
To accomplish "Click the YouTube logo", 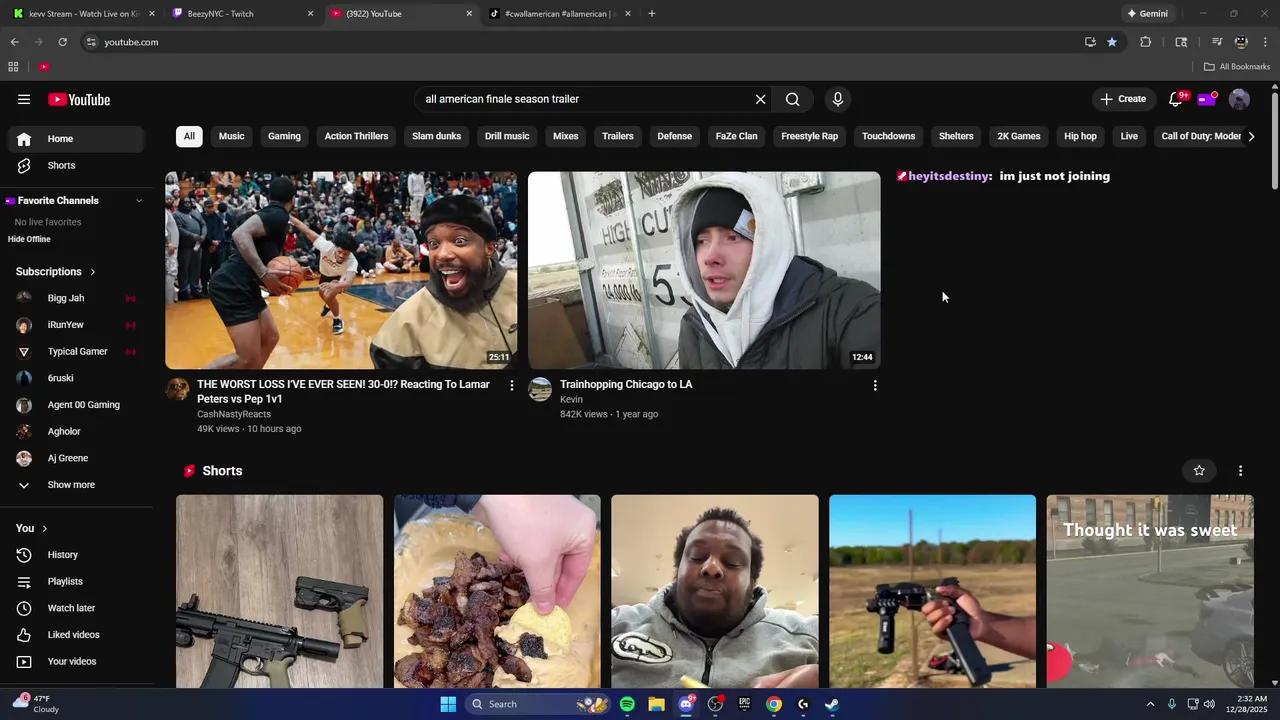I will click(79, 99).
